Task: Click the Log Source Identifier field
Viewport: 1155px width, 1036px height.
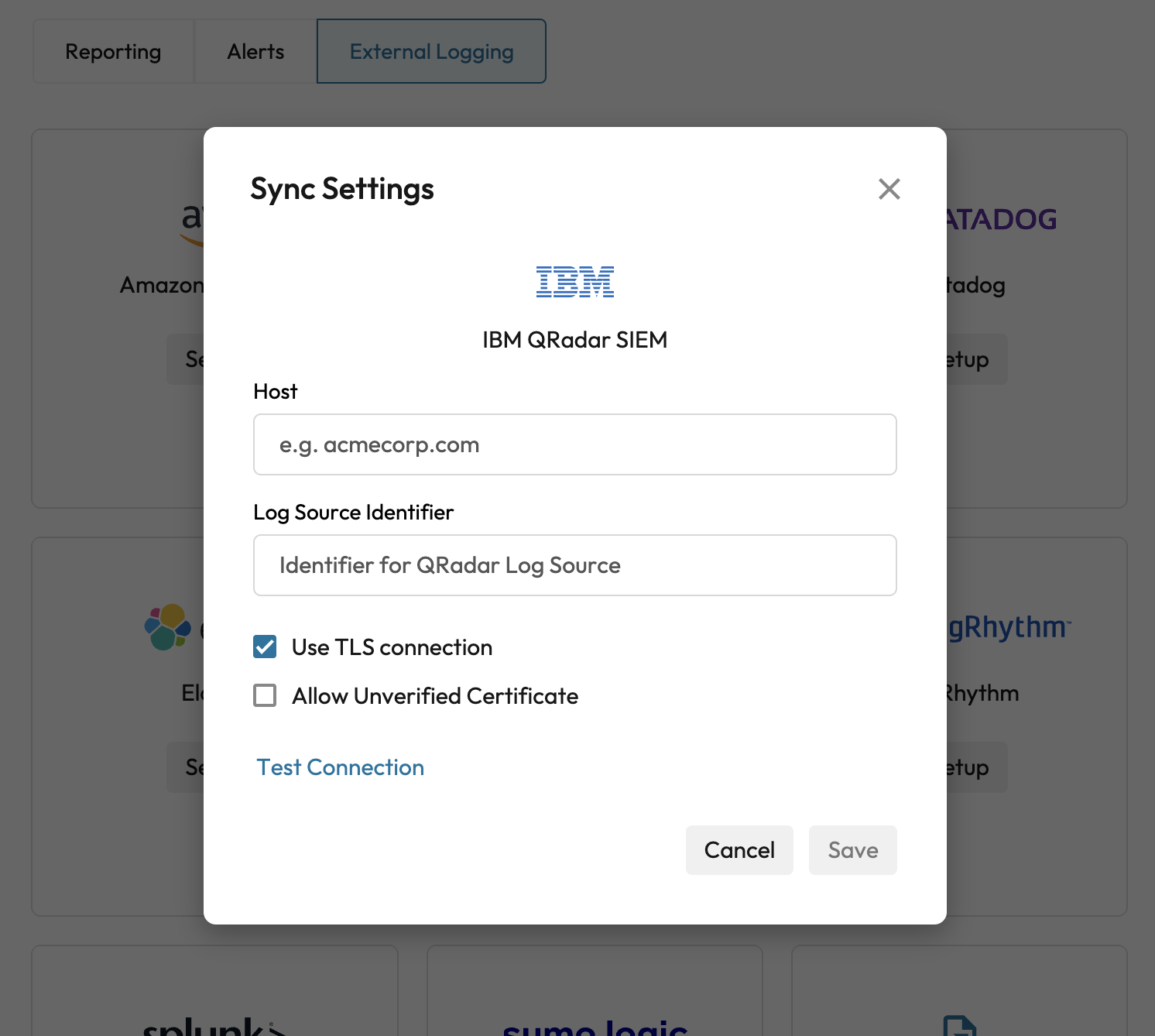Action: [574, 565]
